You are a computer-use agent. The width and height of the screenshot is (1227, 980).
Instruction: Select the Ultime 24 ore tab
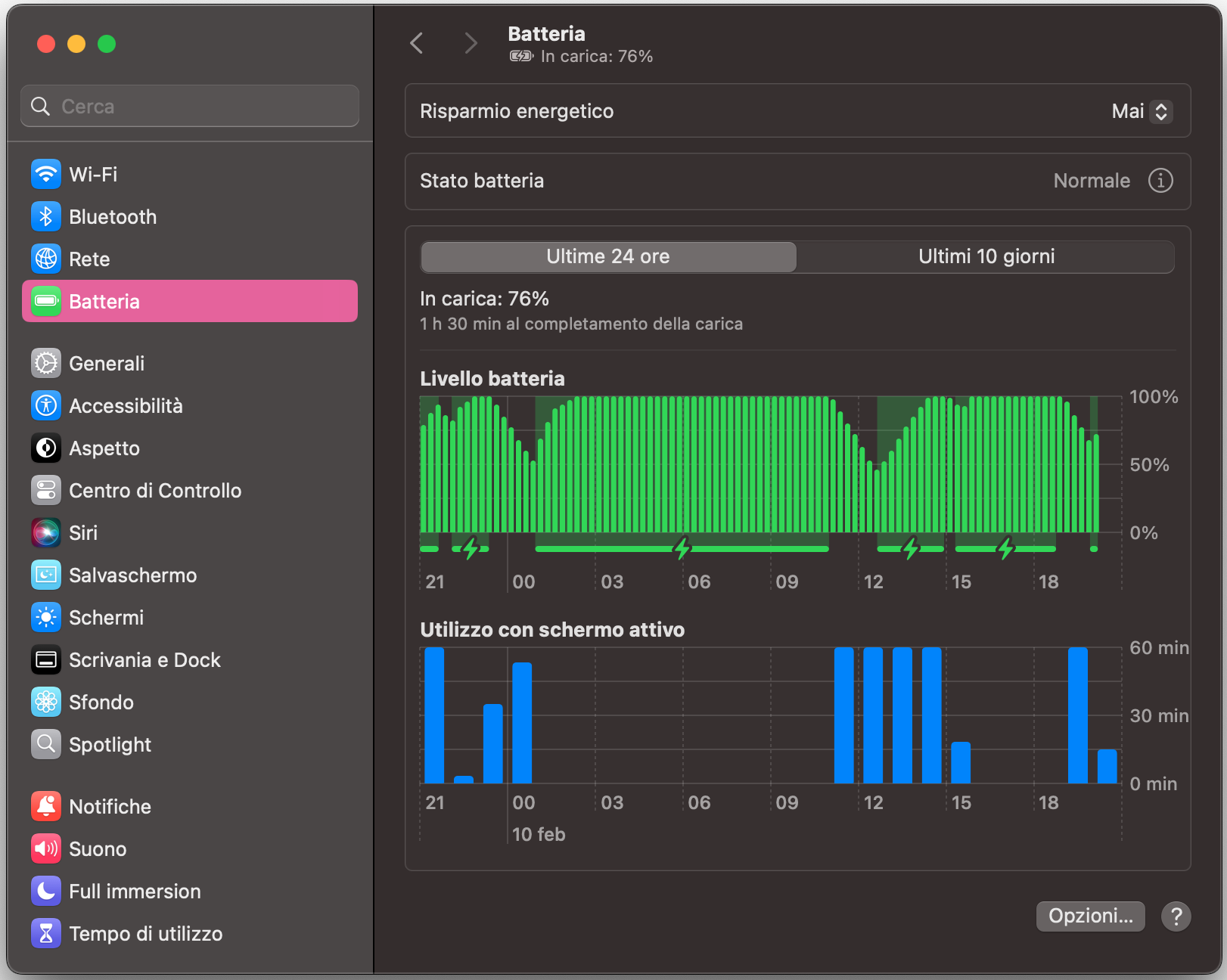tap(607, 256)
